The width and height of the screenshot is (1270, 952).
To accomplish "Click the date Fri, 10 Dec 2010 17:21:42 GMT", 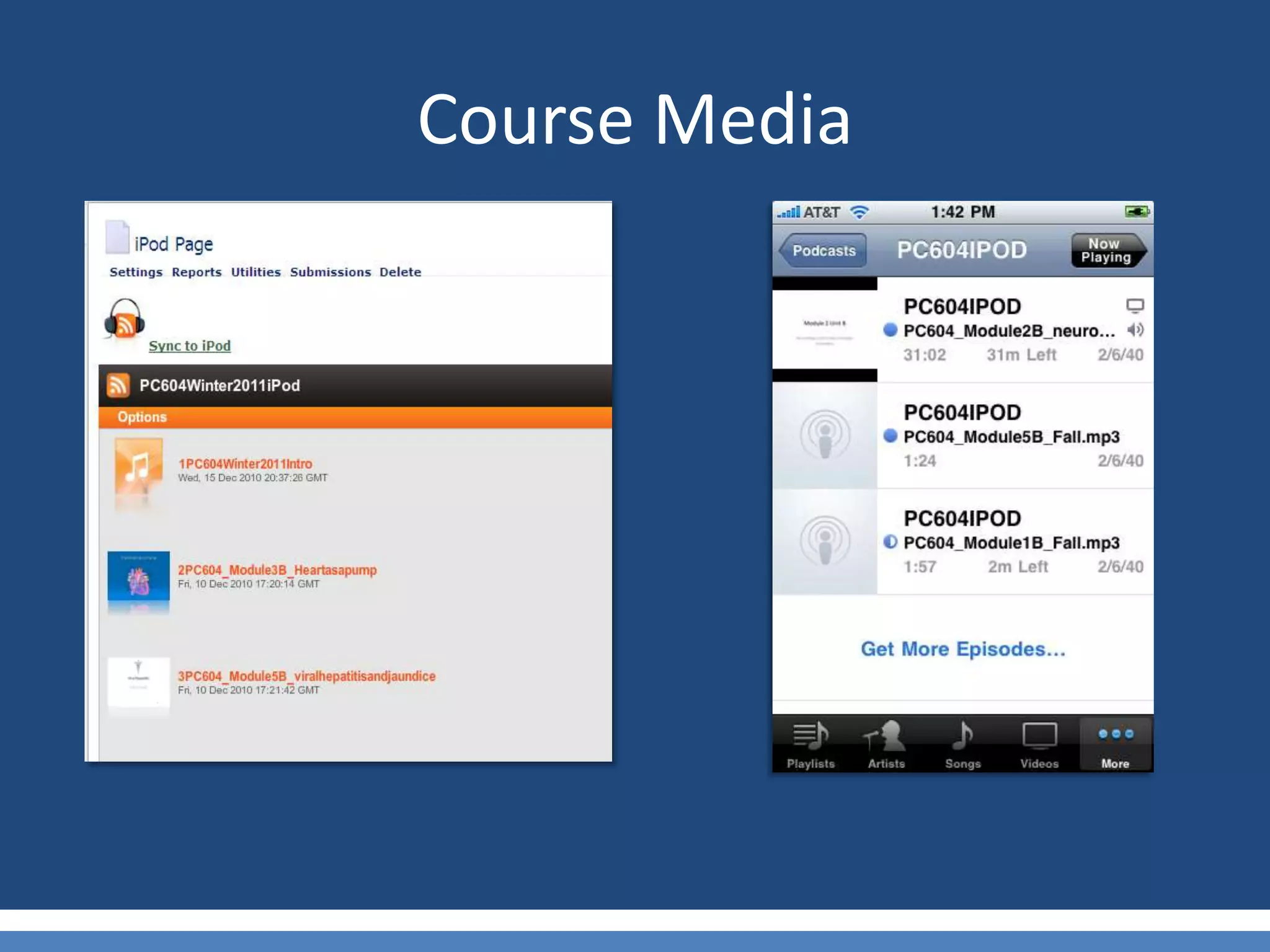I will pos(249,690).
